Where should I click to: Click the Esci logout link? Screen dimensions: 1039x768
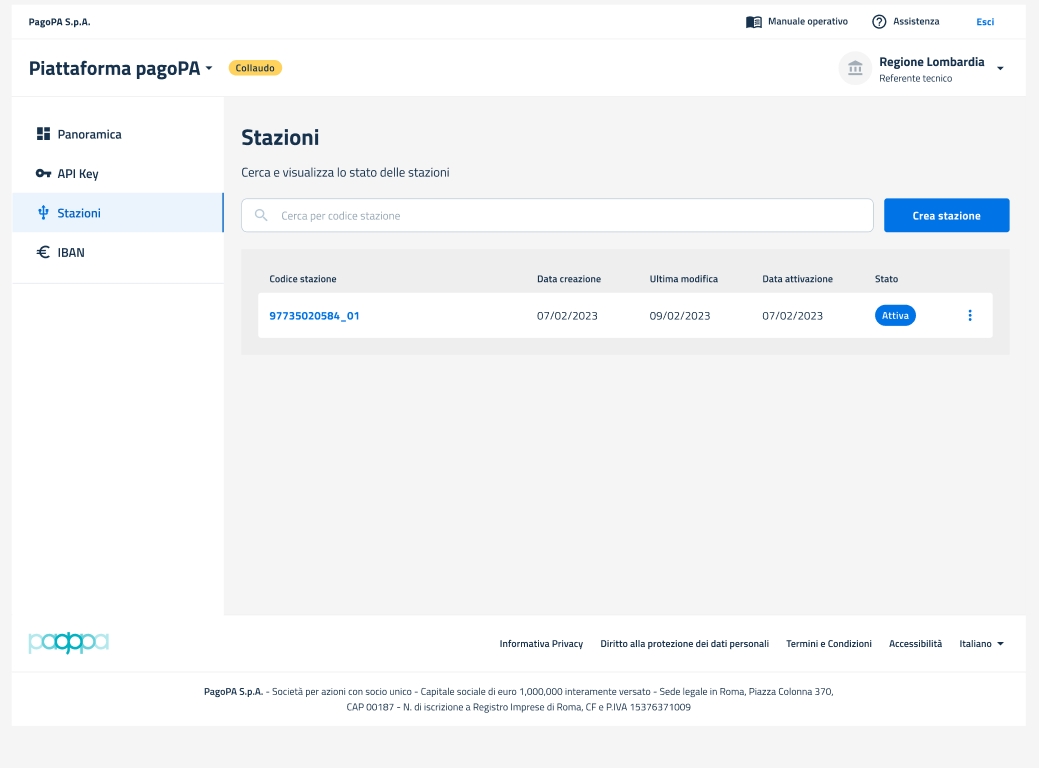[x=984, y=22]
